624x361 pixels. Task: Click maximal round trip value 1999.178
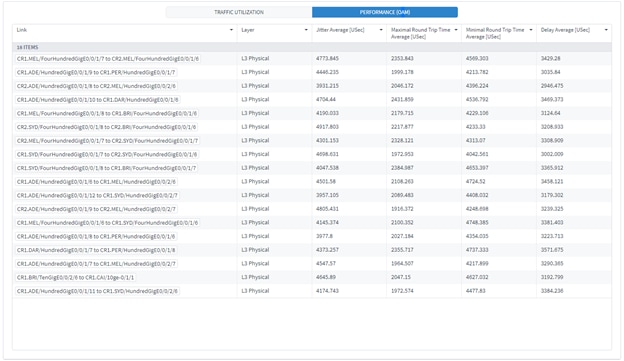coord(402,72)
